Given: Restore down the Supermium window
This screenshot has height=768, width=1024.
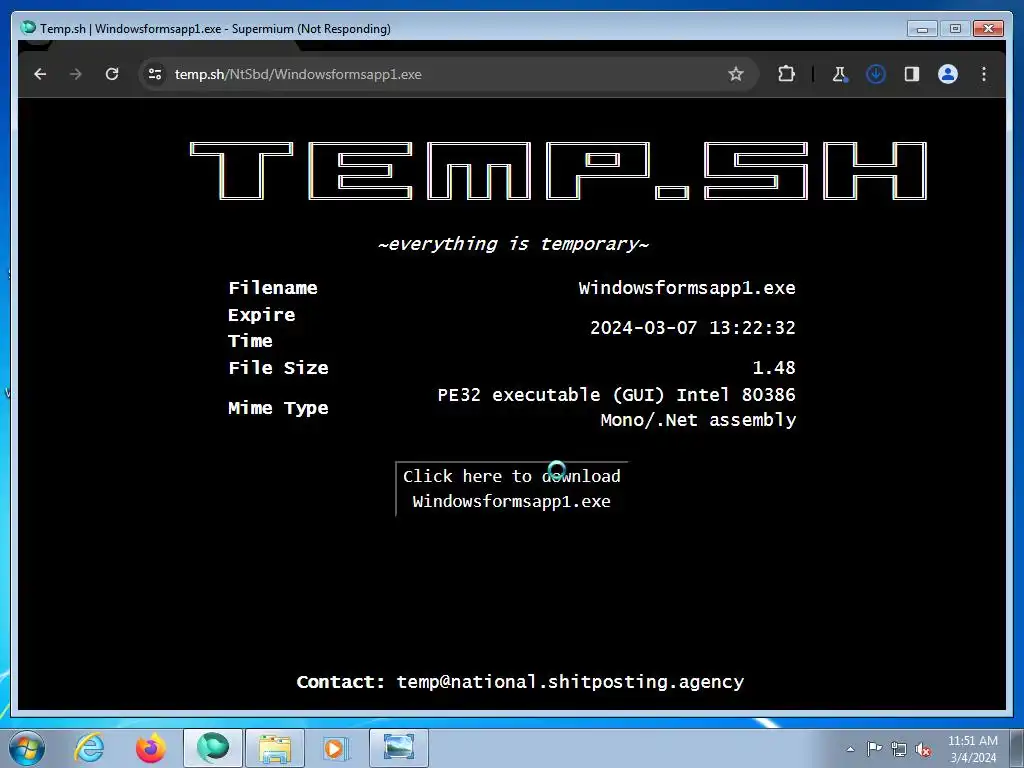Looking at the screenshot, I should (x=955, y=29).
